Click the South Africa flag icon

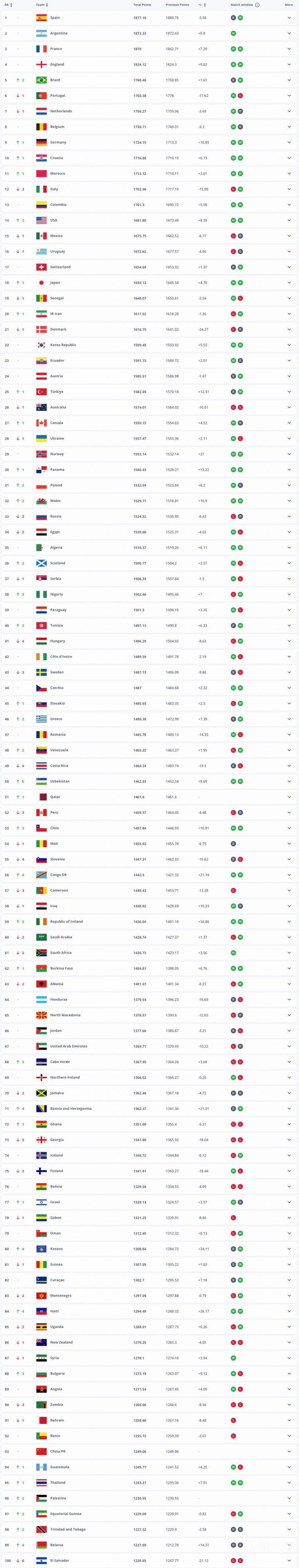pos(42,953)
